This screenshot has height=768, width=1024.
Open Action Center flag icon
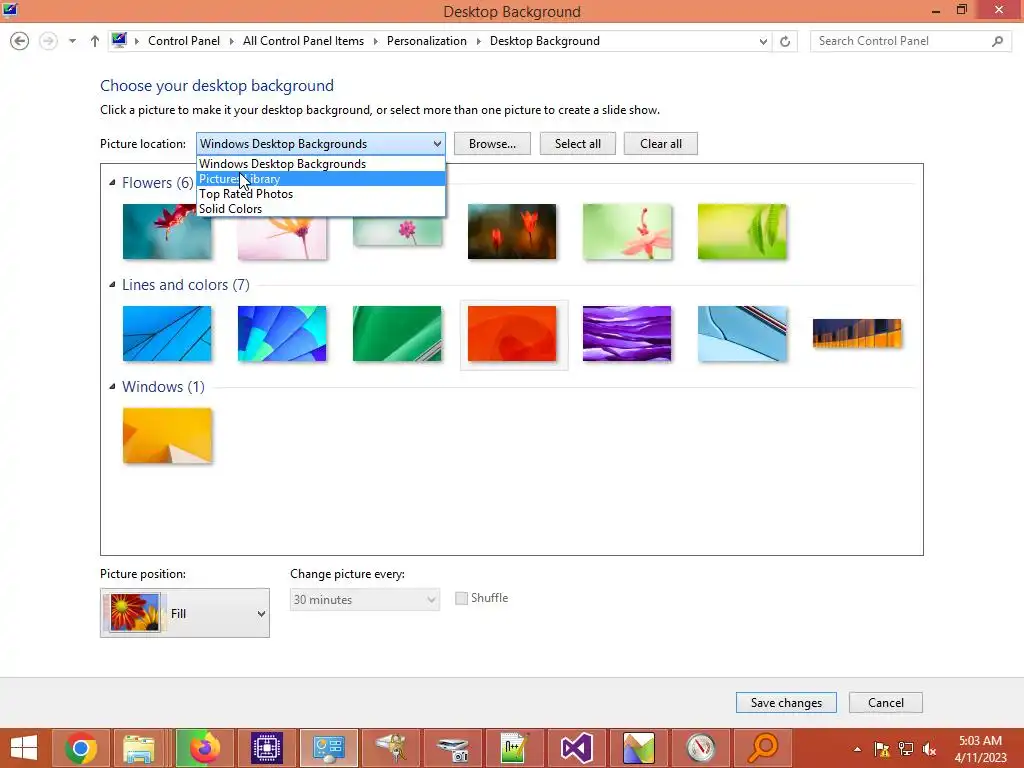click(882, 749)
